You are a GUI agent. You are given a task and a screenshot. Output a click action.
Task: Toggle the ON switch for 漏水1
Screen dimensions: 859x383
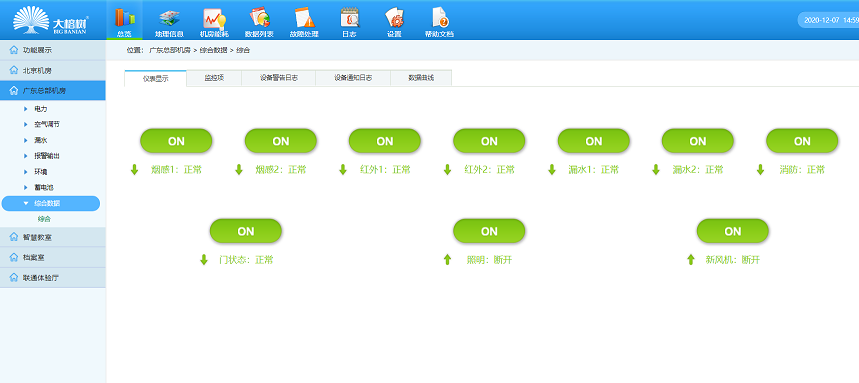593,141
